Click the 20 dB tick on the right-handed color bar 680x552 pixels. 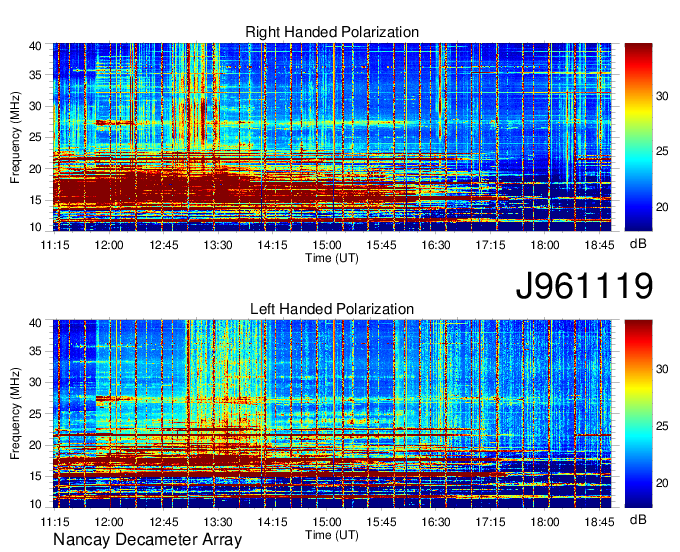pos(662,207)
